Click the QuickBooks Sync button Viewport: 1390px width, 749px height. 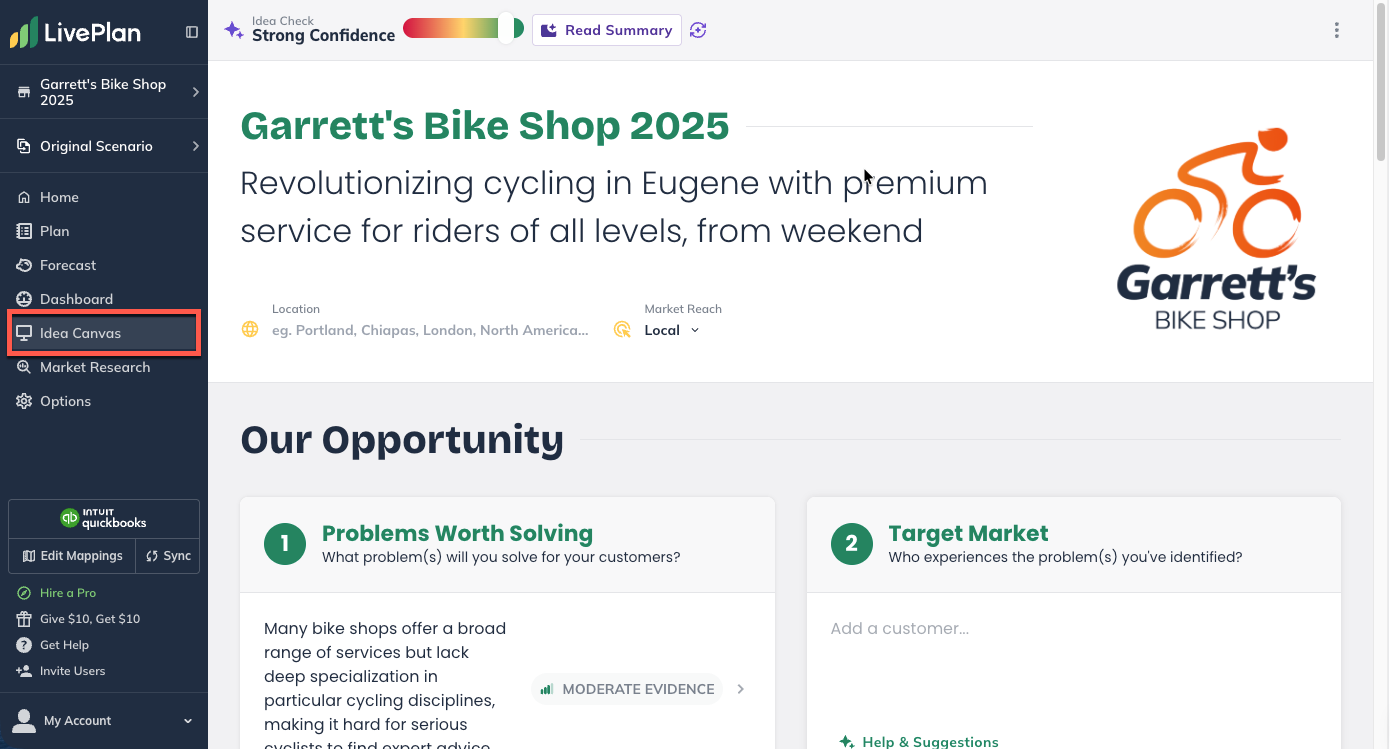tap(168, 556)
